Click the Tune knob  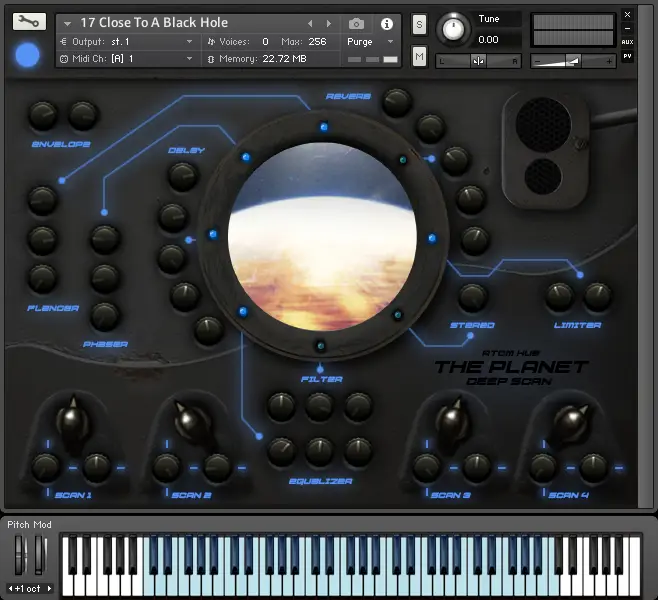pyautogui.click(x=453, y=29)
